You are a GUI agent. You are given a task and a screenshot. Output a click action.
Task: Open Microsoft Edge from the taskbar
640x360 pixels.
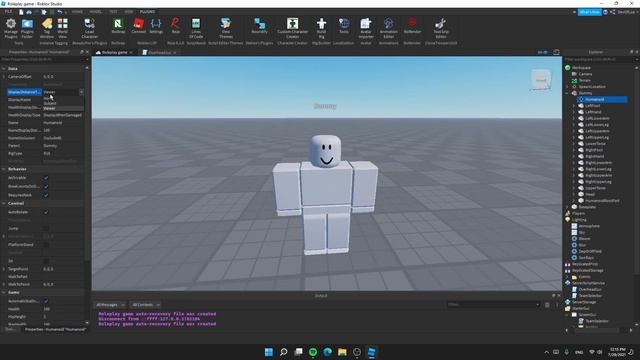327,352
